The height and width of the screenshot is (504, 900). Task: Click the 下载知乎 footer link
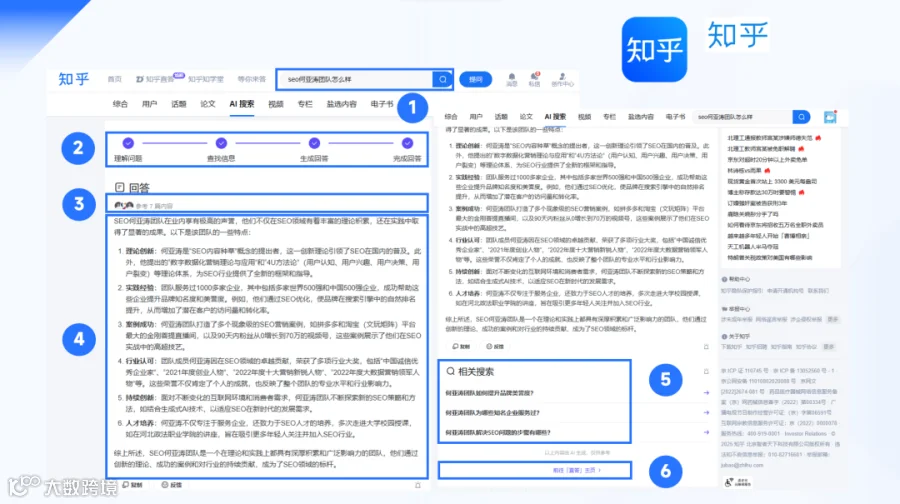[731, 347]
